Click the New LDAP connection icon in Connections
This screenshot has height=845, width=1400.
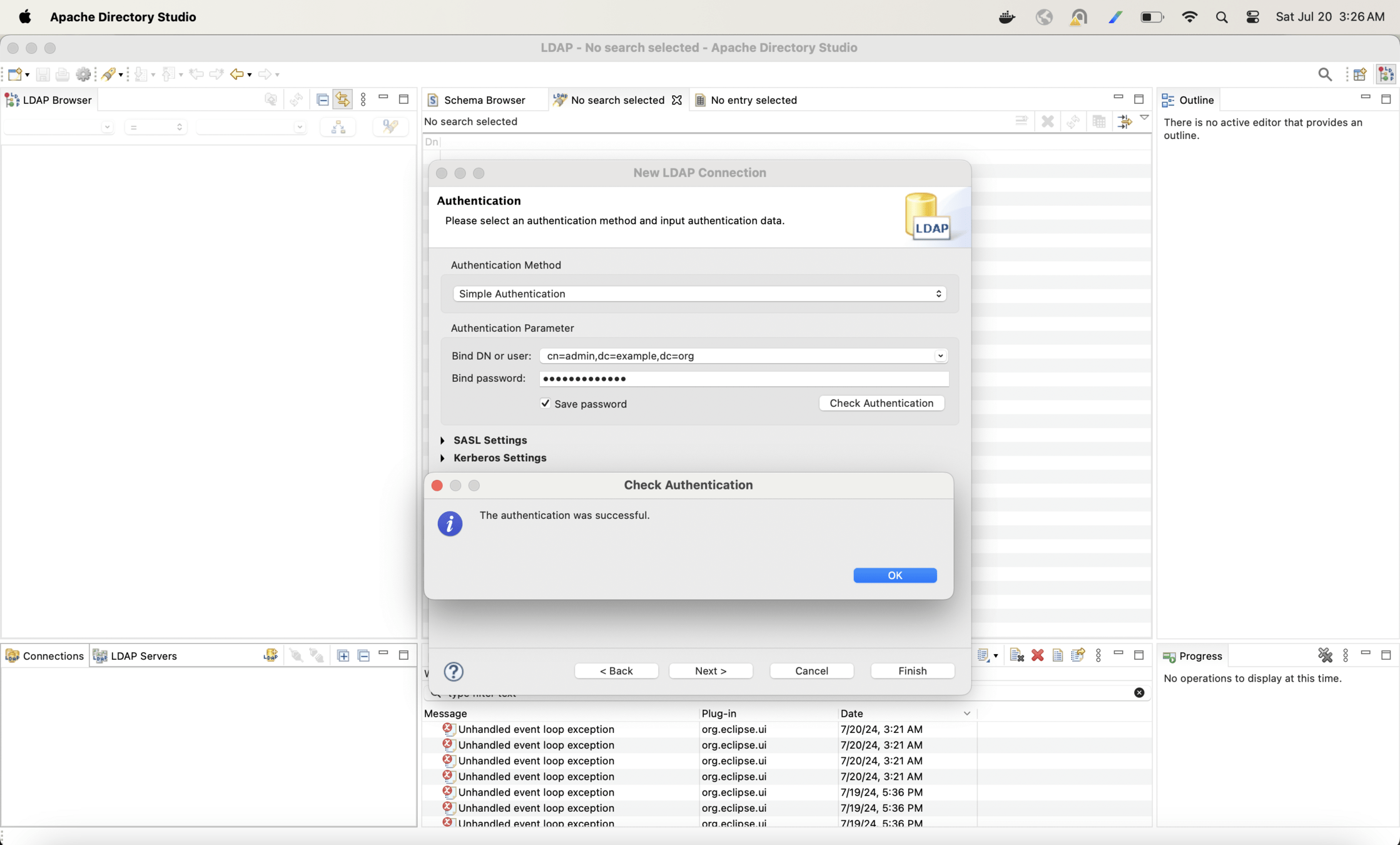click(x=270, y=655)
